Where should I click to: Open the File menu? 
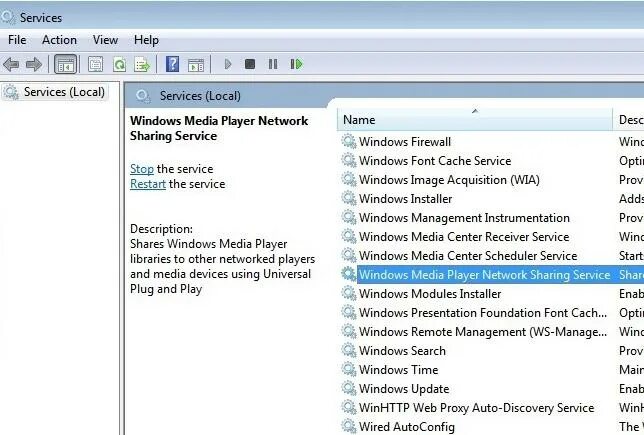[17, 40]
